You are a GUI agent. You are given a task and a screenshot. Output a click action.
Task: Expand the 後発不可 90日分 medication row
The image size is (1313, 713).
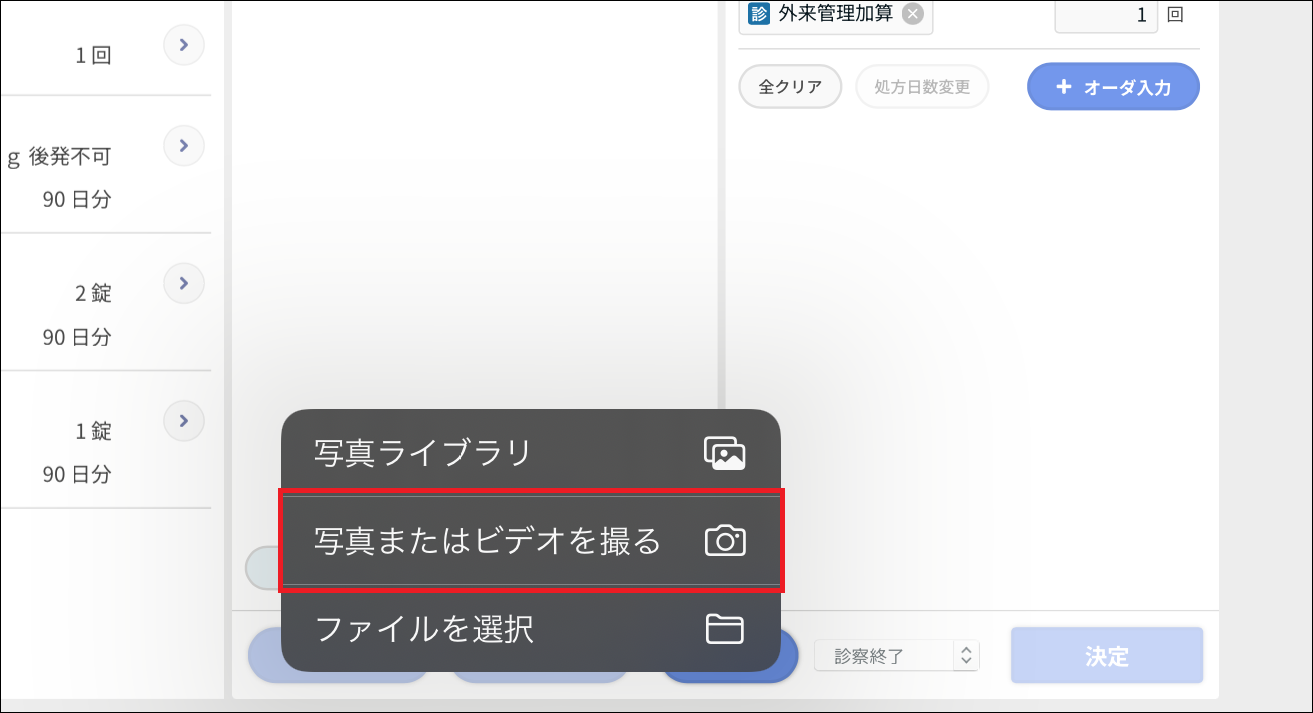(x=183, y=145)
